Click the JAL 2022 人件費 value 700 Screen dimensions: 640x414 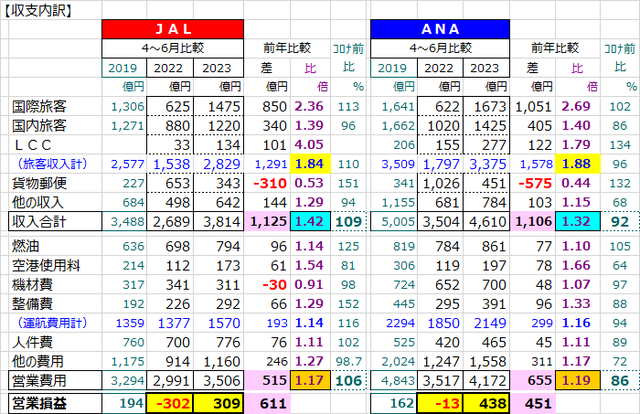pos(178,342)
